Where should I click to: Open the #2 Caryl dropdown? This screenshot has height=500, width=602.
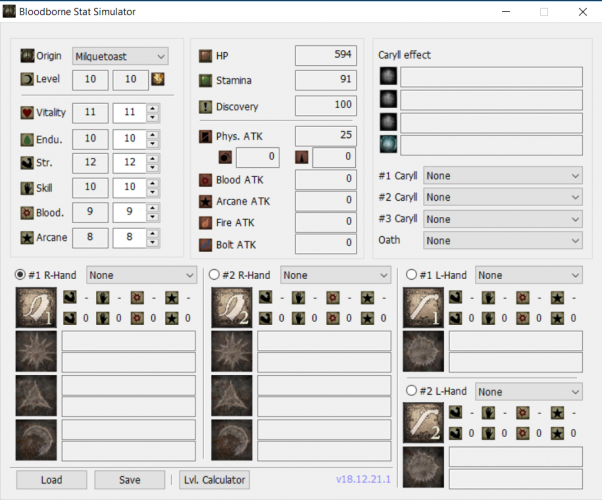pos(503,197)
